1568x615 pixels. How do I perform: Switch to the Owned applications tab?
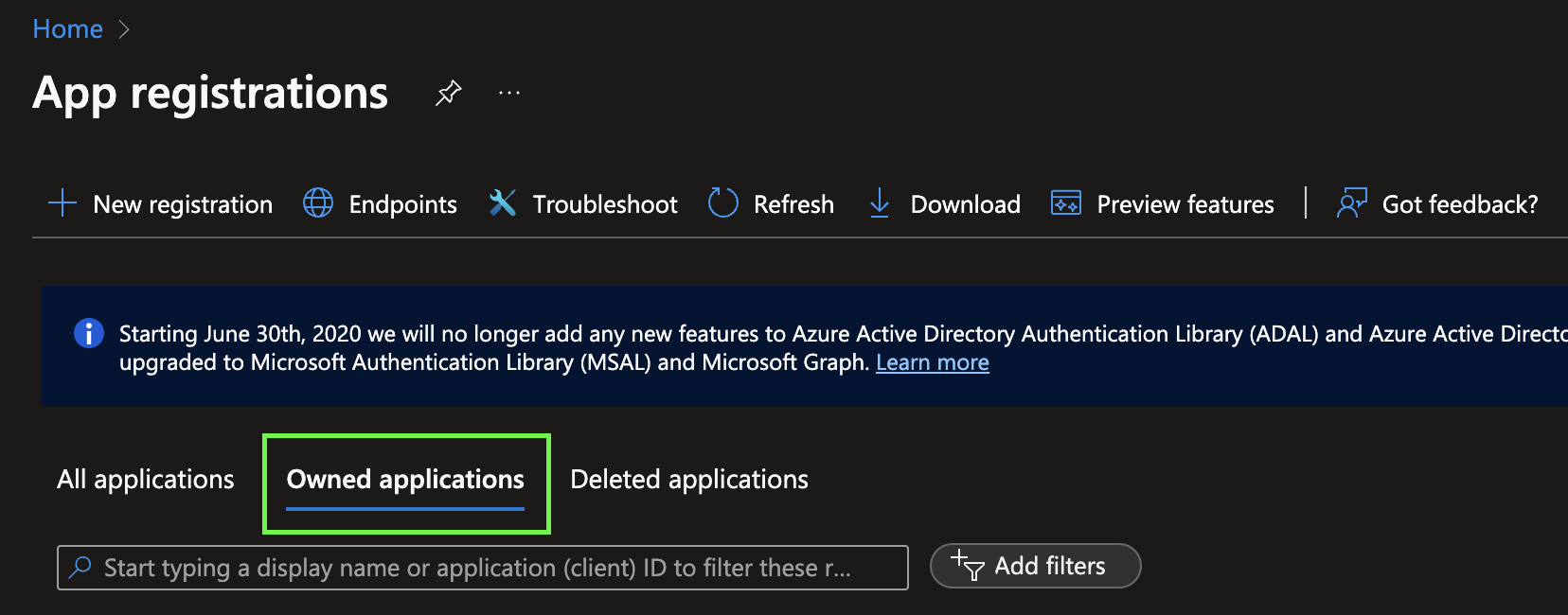pos(405,481)
